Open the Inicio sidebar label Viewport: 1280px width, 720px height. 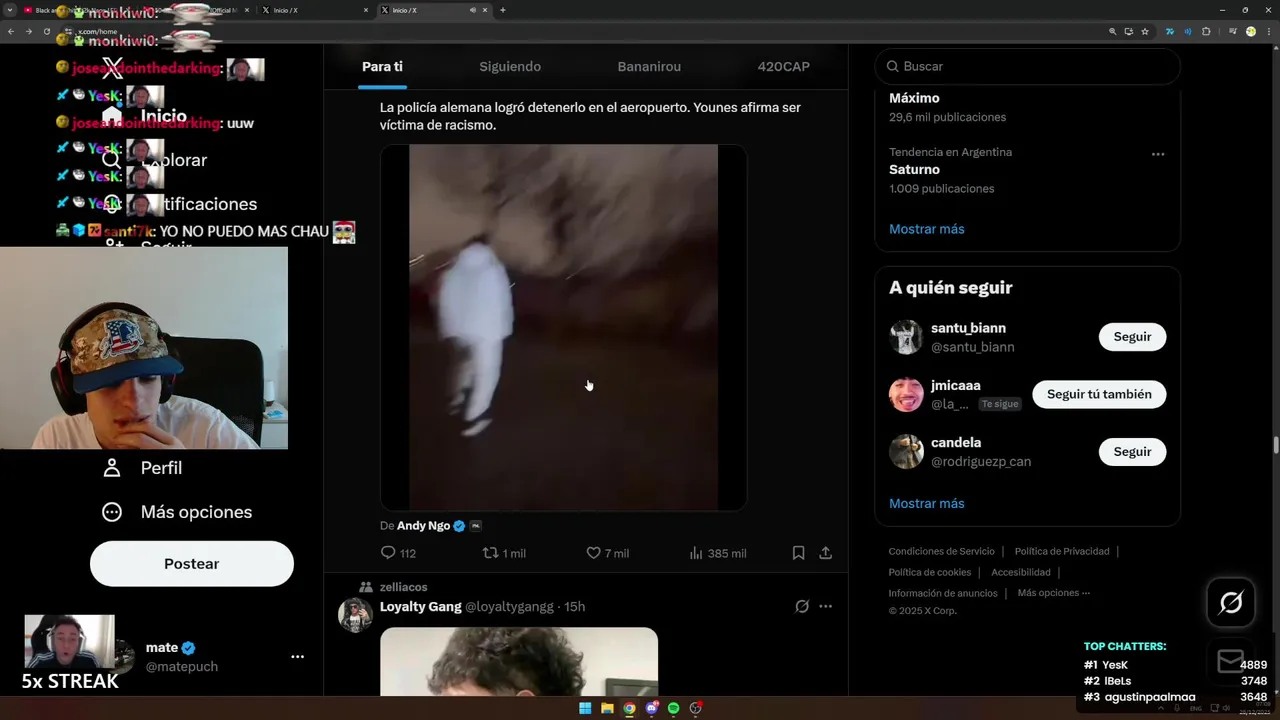[164, 116]
